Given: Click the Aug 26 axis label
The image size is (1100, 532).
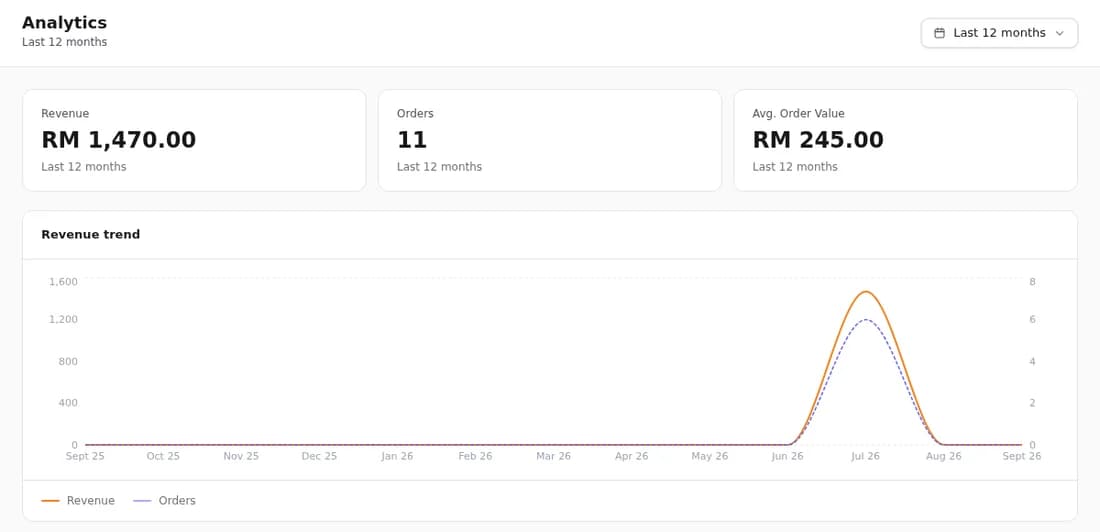Looking at the screenshot, I should pos(944,456).
